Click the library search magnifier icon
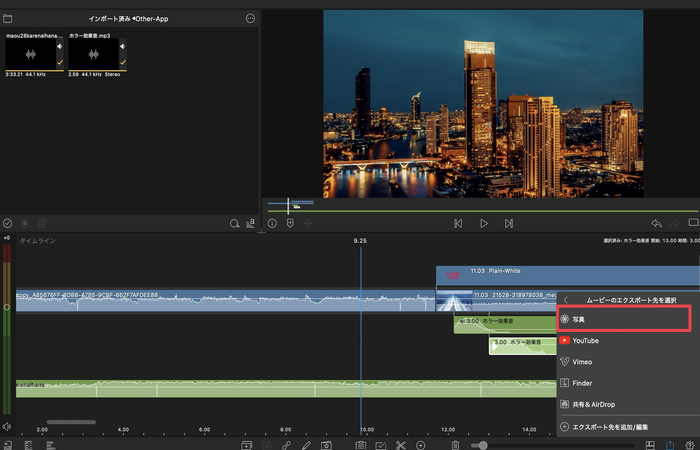700x450 pixels. 234,224
